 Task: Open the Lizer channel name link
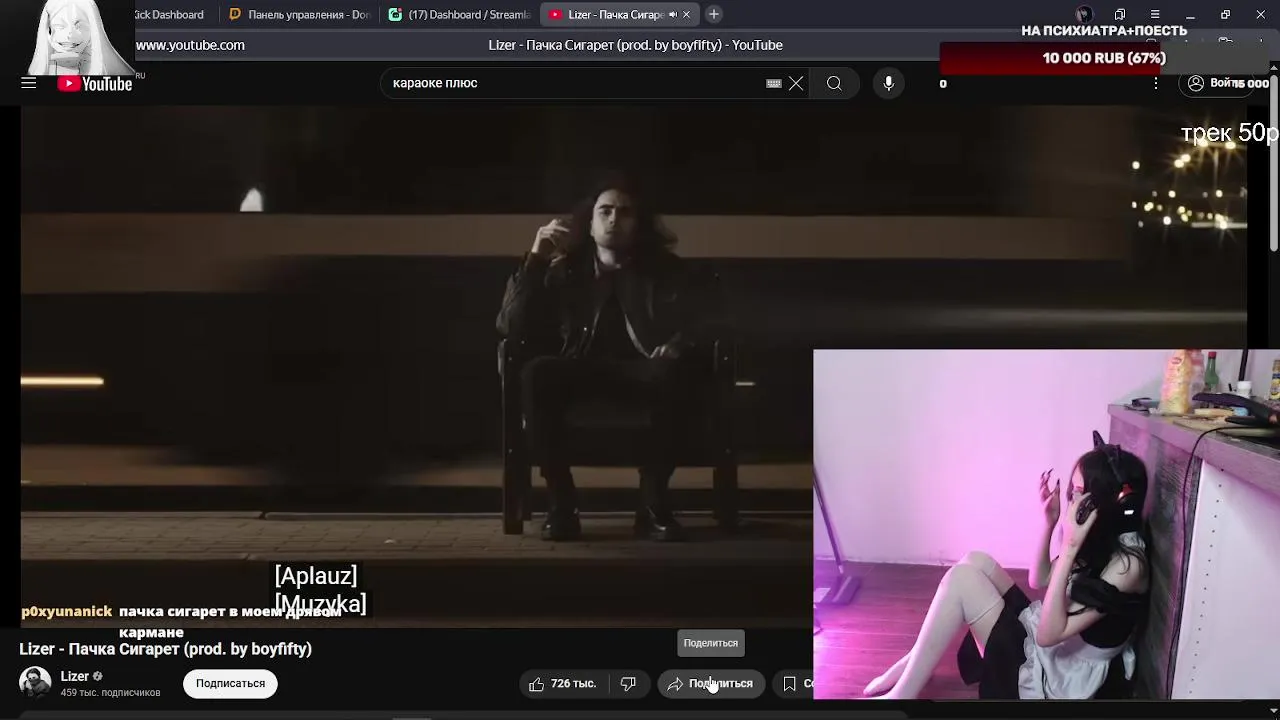pos(75,677)
